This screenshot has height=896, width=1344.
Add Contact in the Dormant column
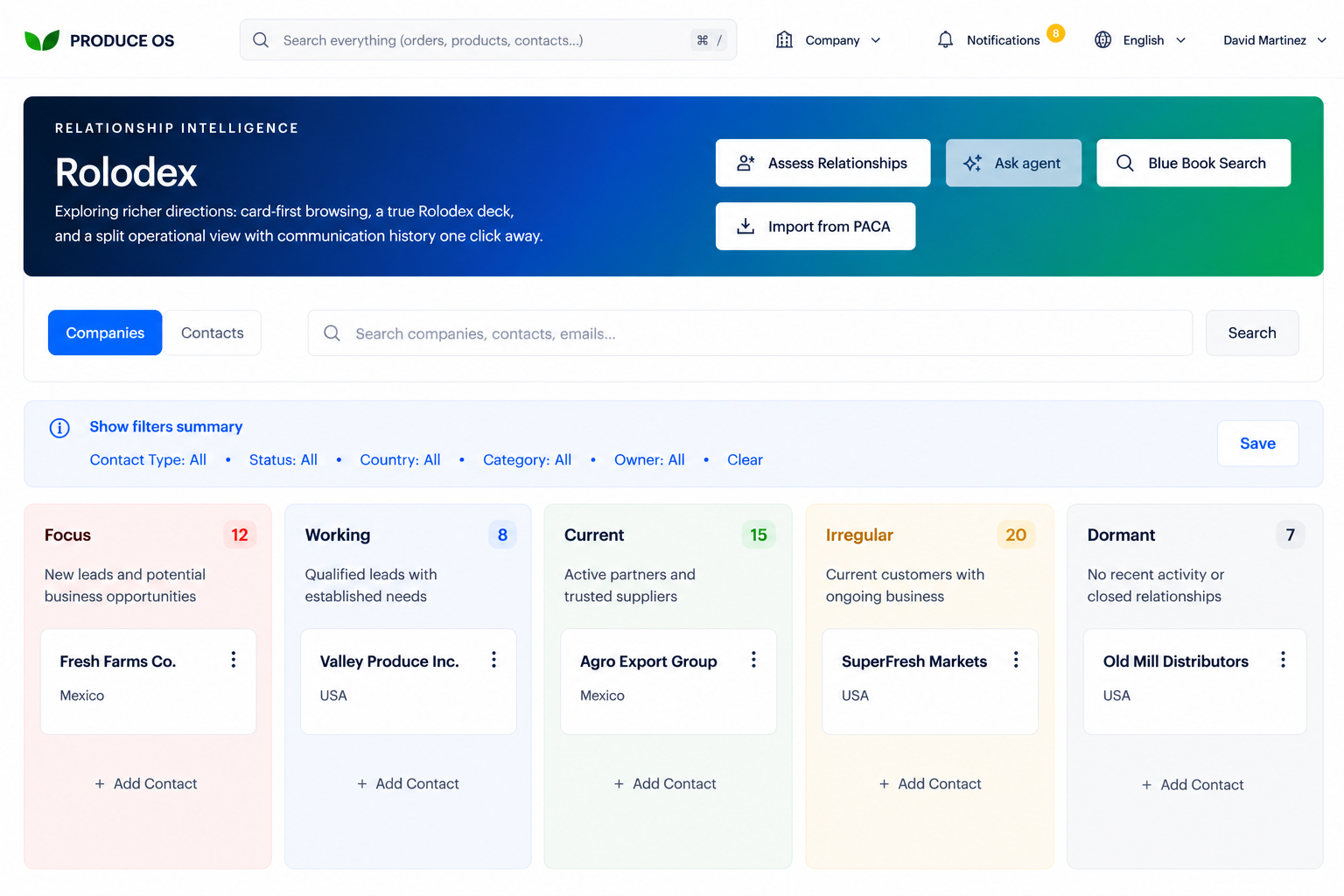(1193, 785)
